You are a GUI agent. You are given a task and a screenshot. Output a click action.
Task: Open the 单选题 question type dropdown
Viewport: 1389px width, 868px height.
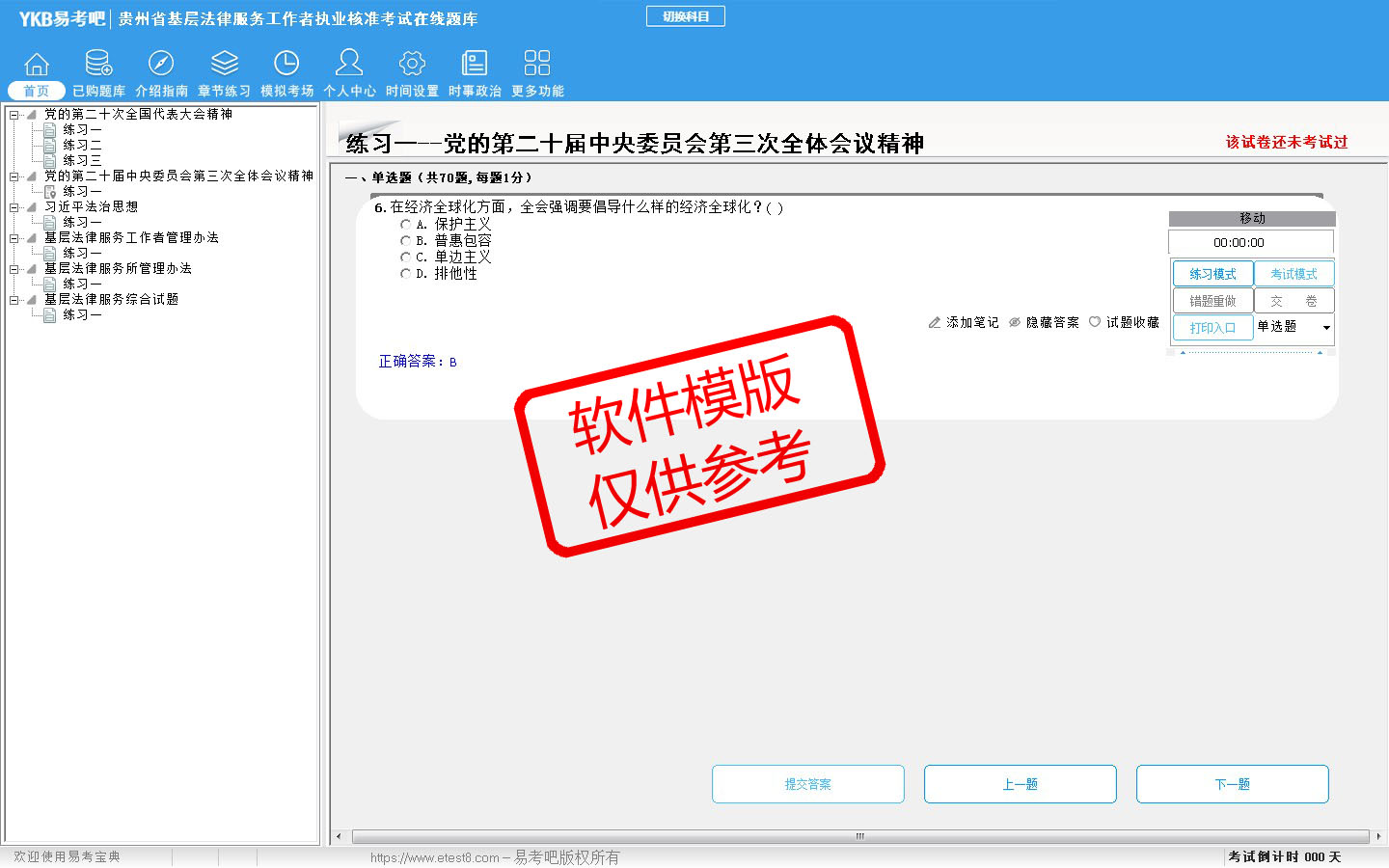[x=1326, y=328]
